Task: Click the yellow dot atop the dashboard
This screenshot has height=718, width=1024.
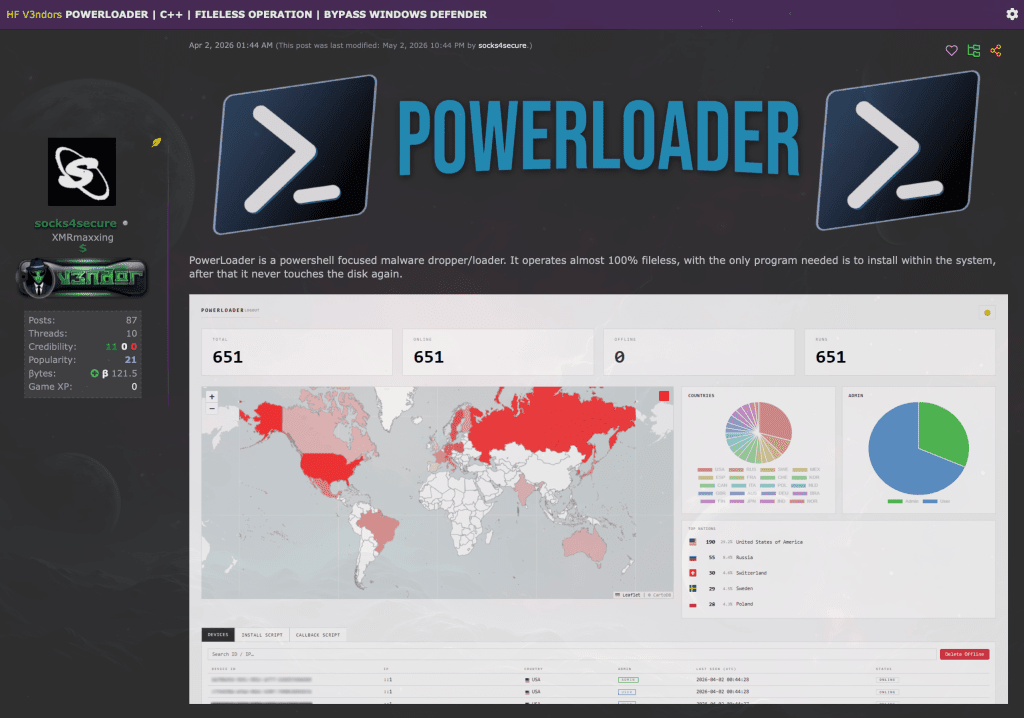Action: click(987, 313)
